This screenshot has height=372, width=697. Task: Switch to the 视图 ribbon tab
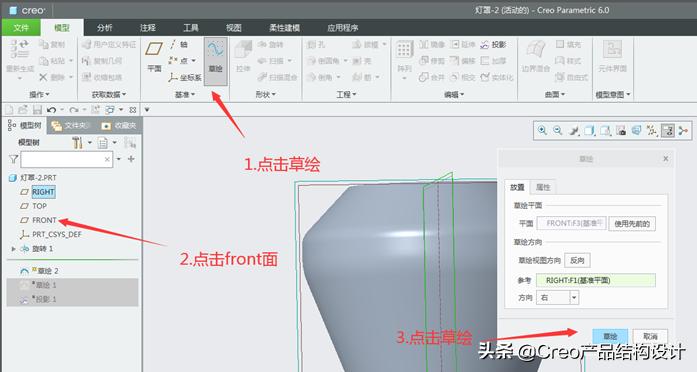point(233,28)
